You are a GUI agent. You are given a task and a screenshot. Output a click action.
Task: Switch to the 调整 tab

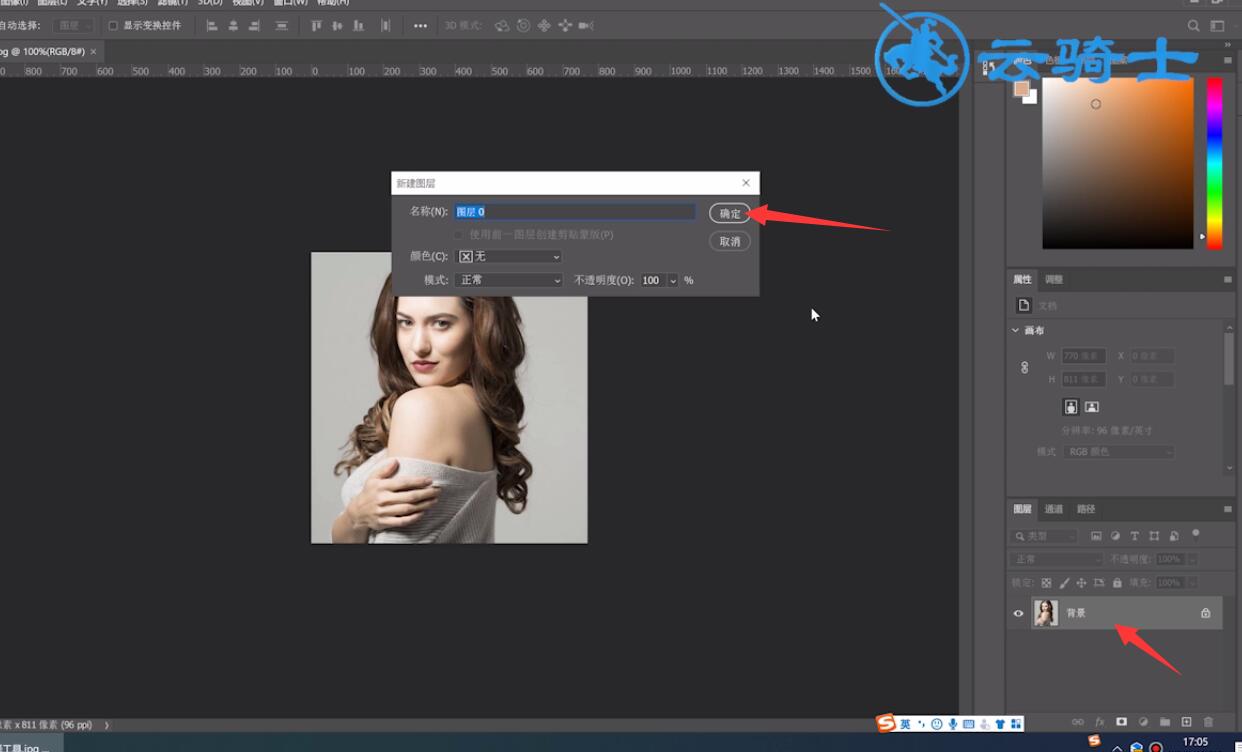[1054, 279]
